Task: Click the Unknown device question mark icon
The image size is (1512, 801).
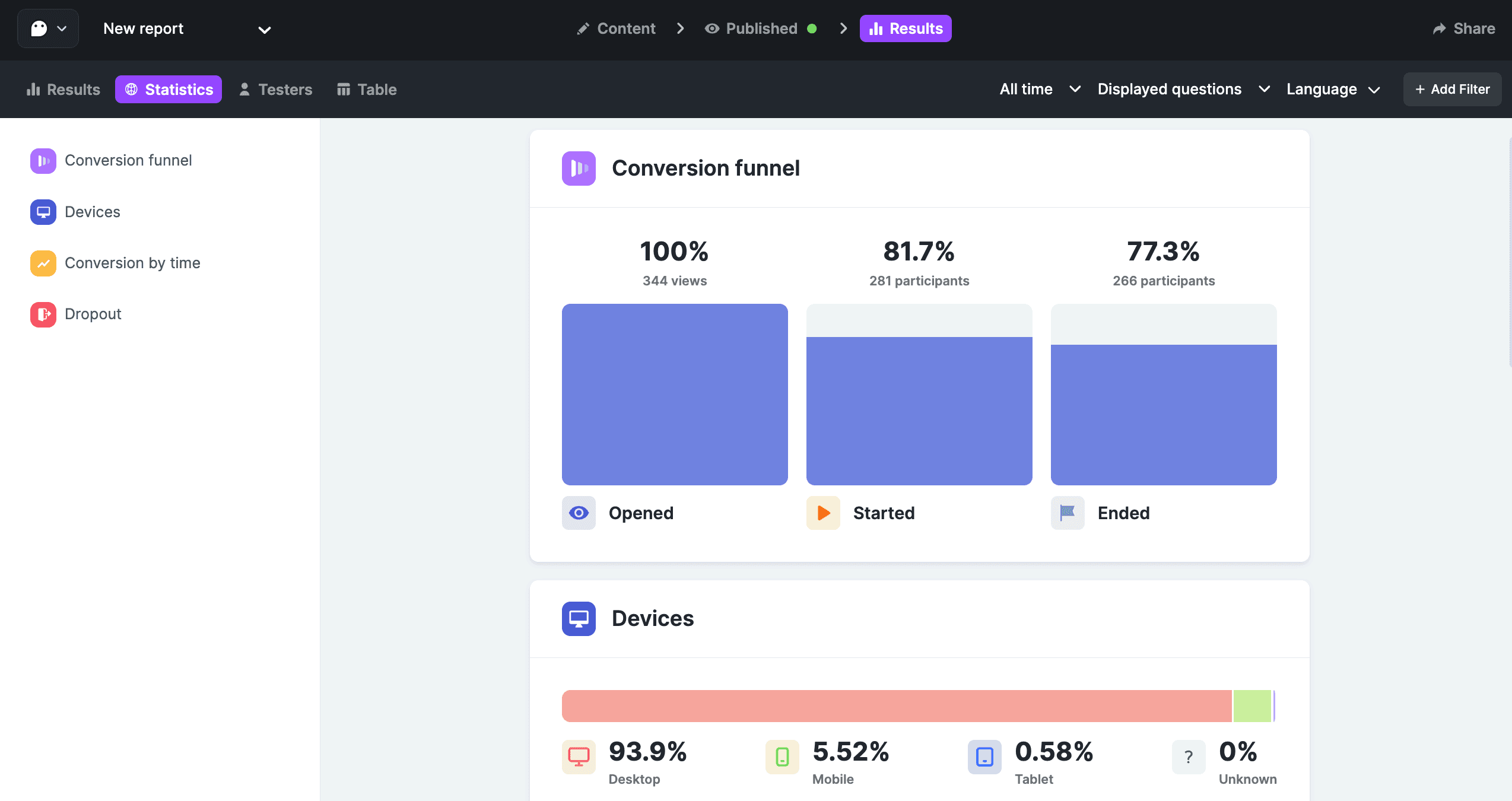Action: pyautogui.click(x=1188, y=756)
